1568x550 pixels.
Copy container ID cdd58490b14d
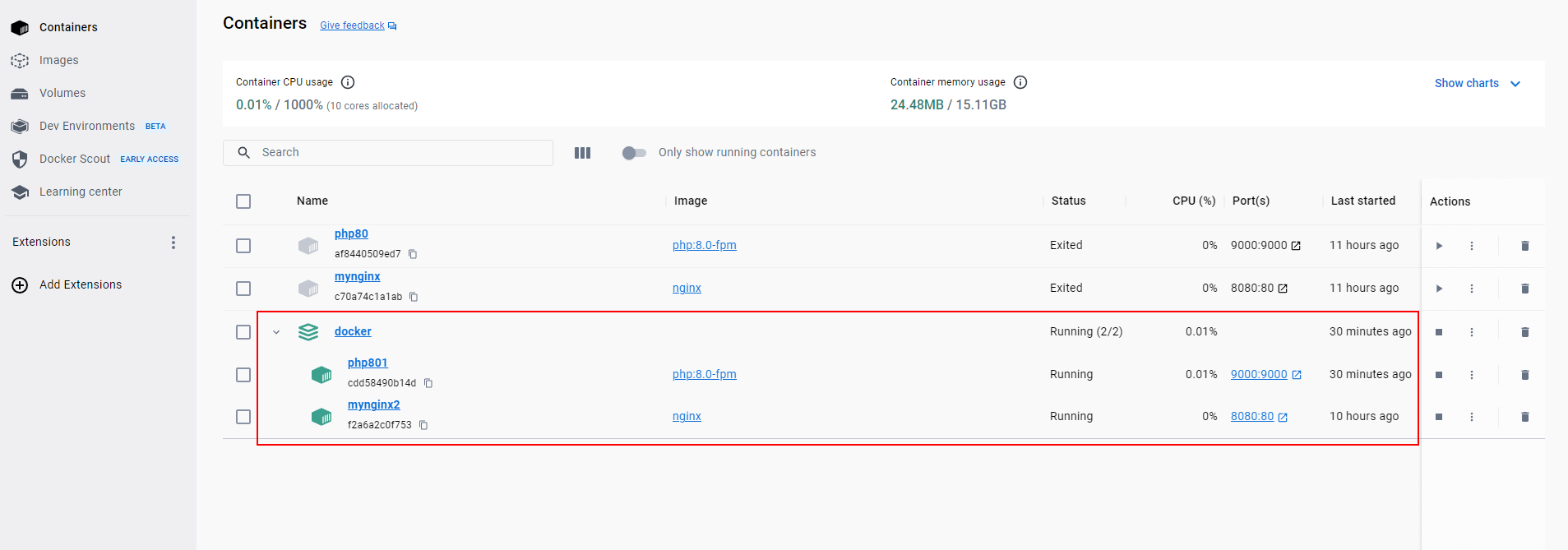(428, 383)
